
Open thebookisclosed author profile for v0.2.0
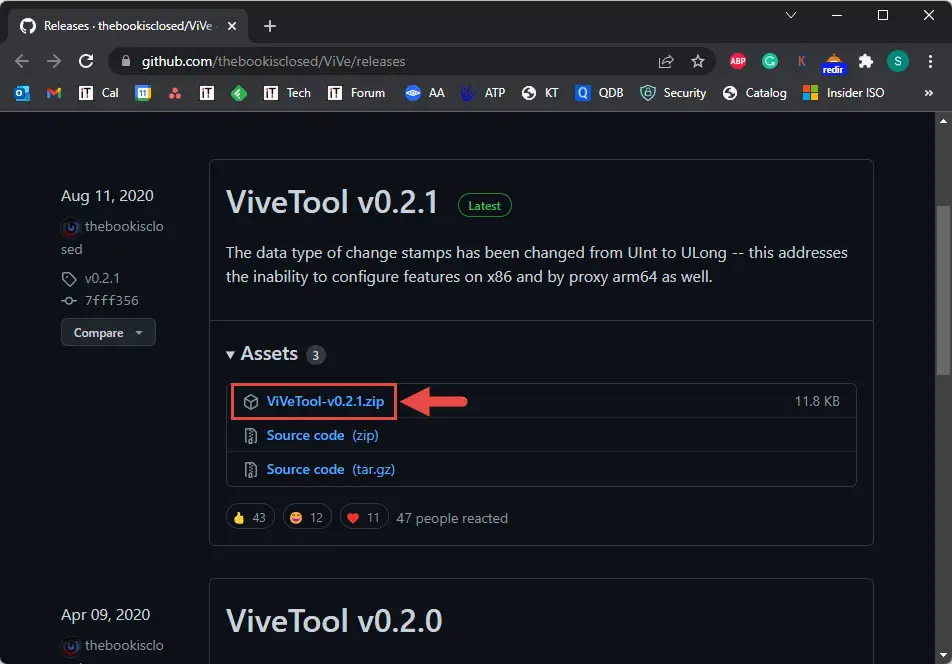[x=112, y=646]
